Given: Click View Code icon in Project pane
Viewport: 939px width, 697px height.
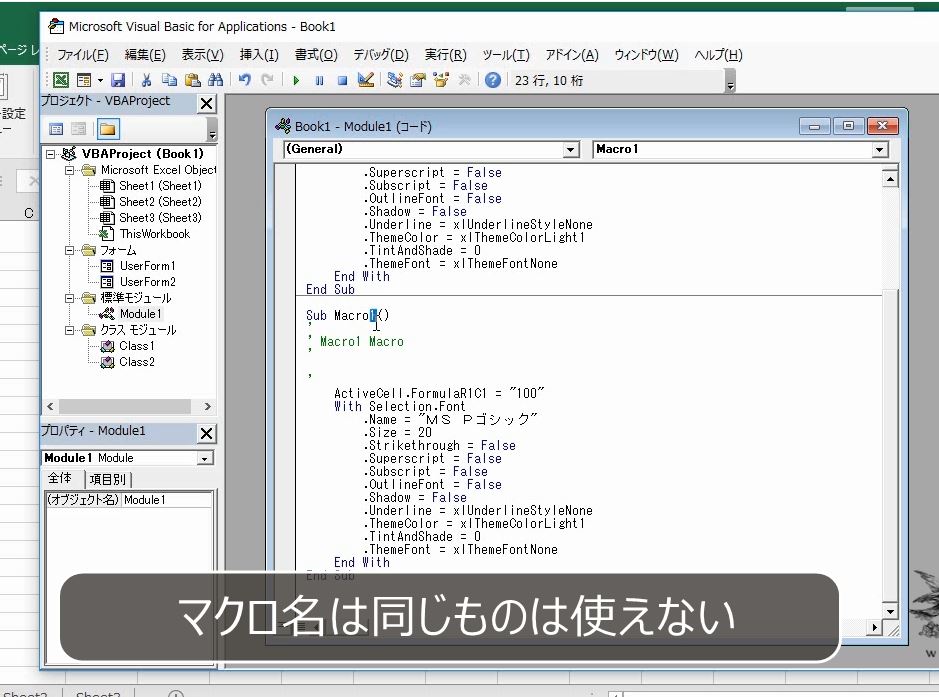Looking at the screenshot, I should click(x=56, y=129).
